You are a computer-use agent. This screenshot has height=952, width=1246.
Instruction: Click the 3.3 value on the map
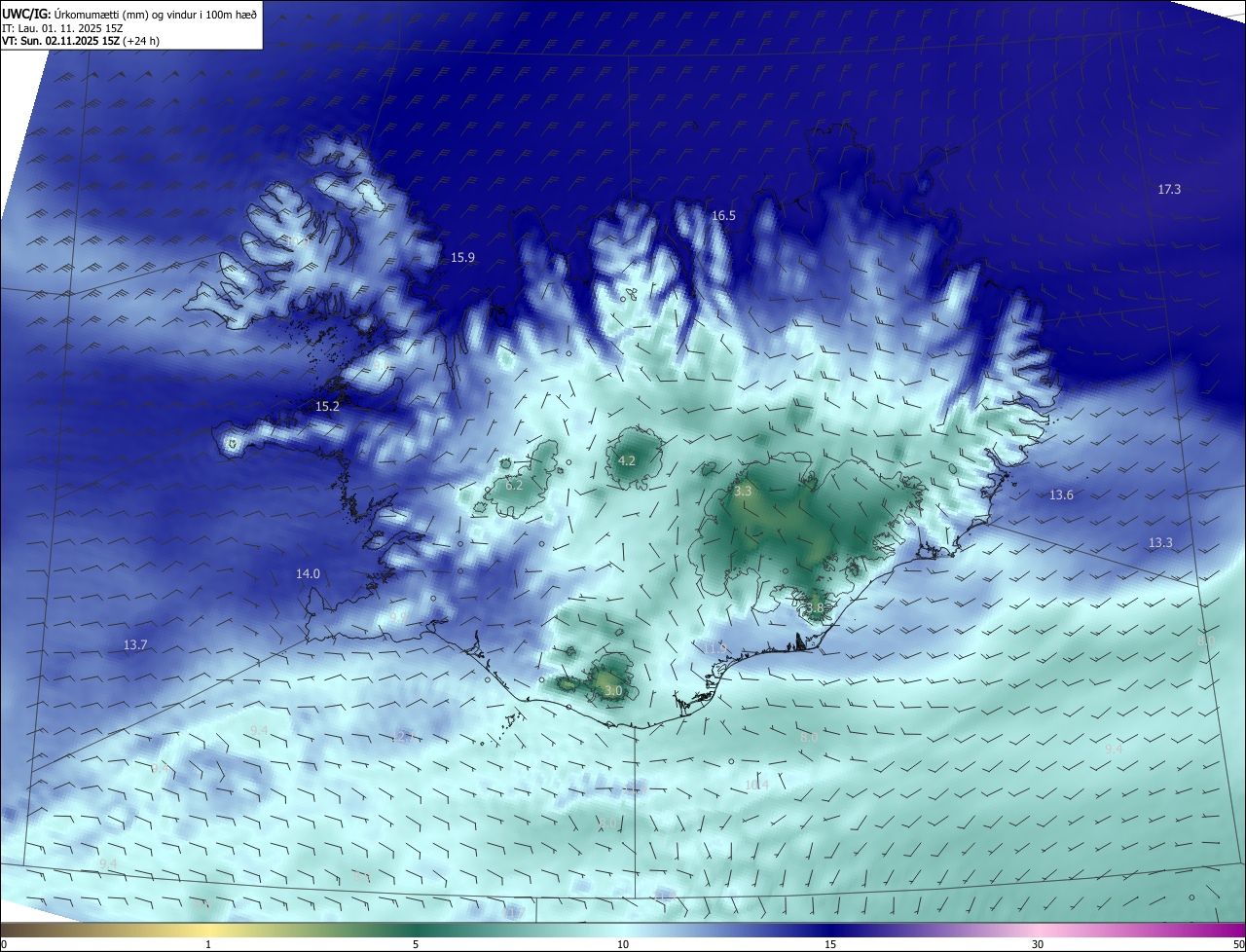click(x=743, y=492)
